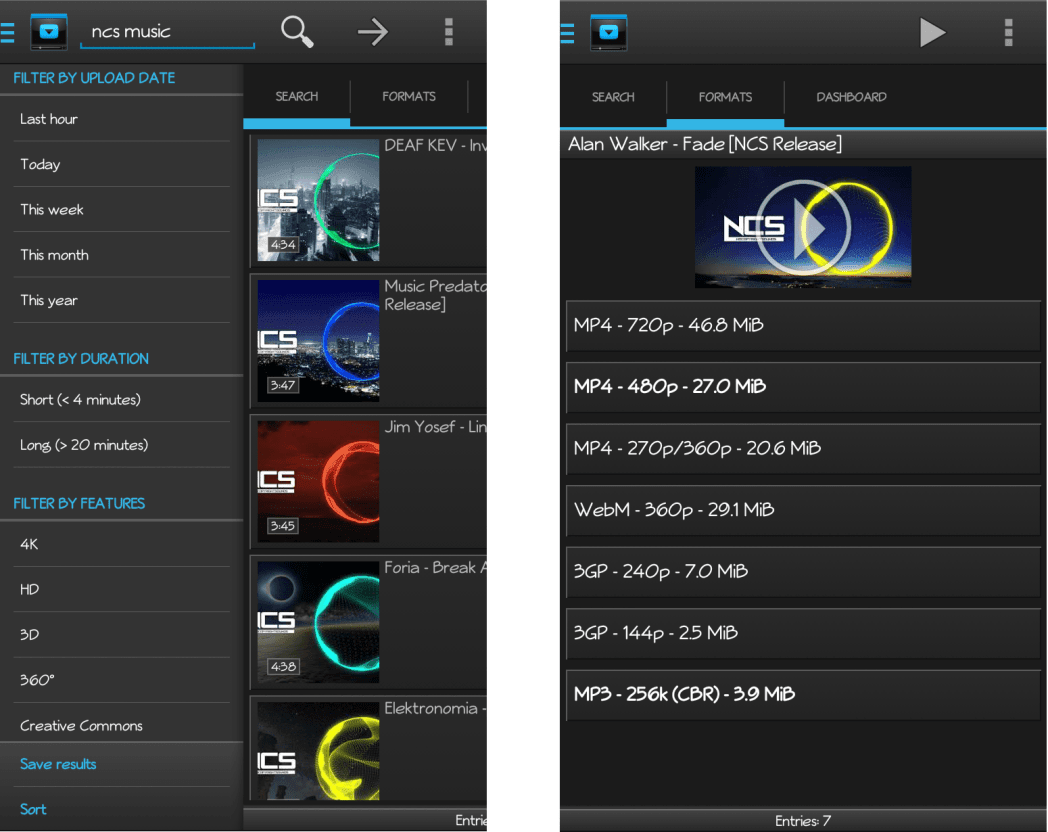1048x832 pixels.
Task: Download the MP3 256k CBR format
Action: point(802,694)
